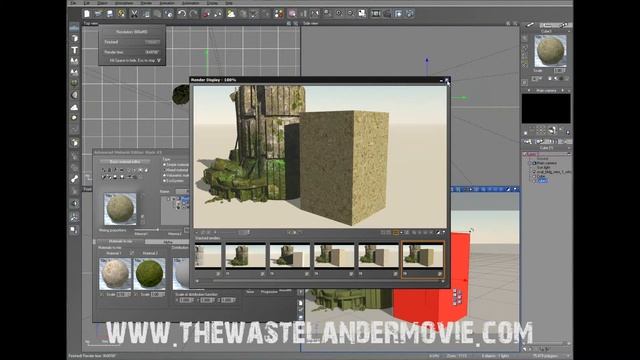Viewport: 640px width, 360px height.
Task: Click the zoom out toolbar icon
Action: coord(351,13)
